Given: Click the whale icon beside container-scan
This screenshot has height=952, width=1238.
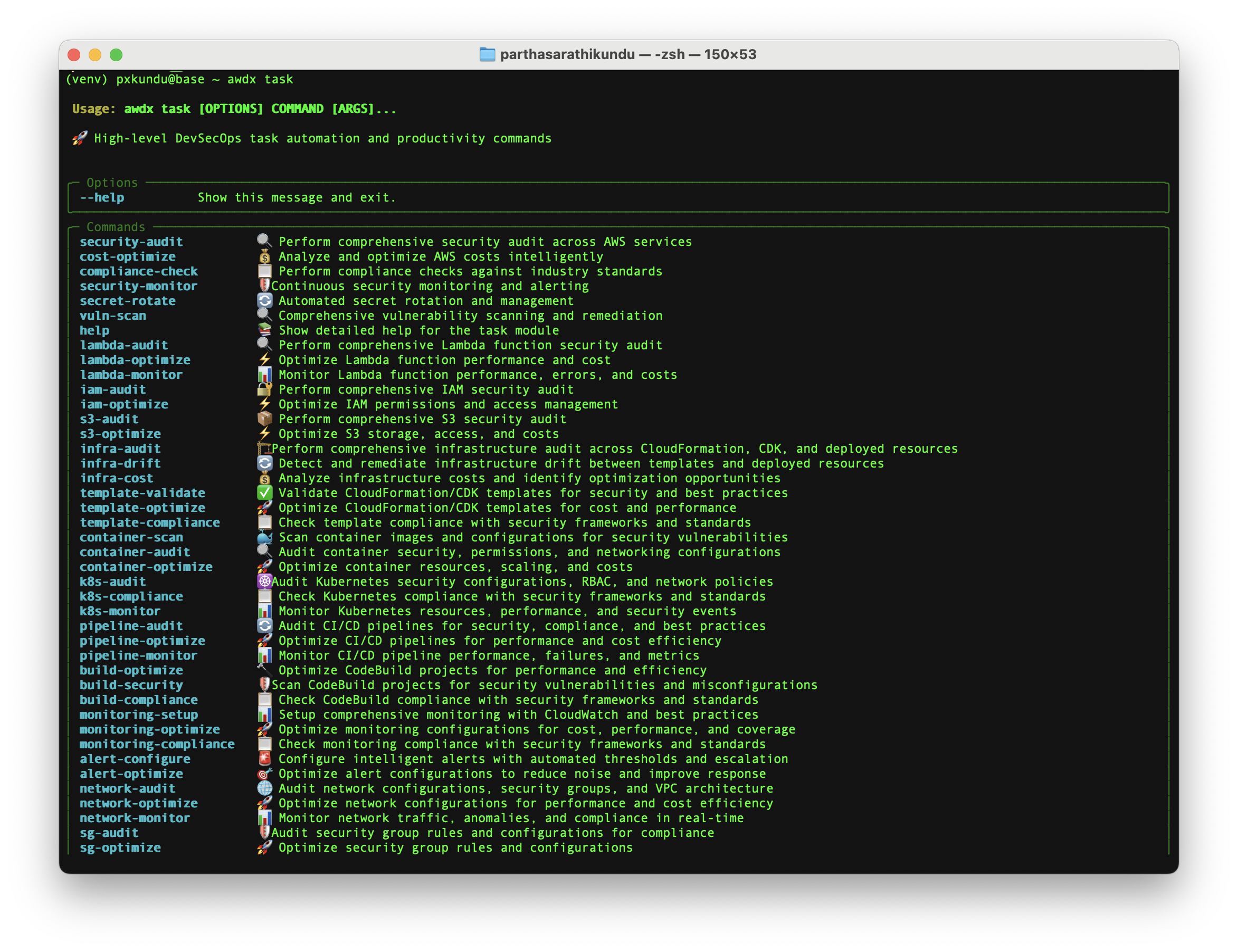Looking at the screenshot, I should [264, 537].
